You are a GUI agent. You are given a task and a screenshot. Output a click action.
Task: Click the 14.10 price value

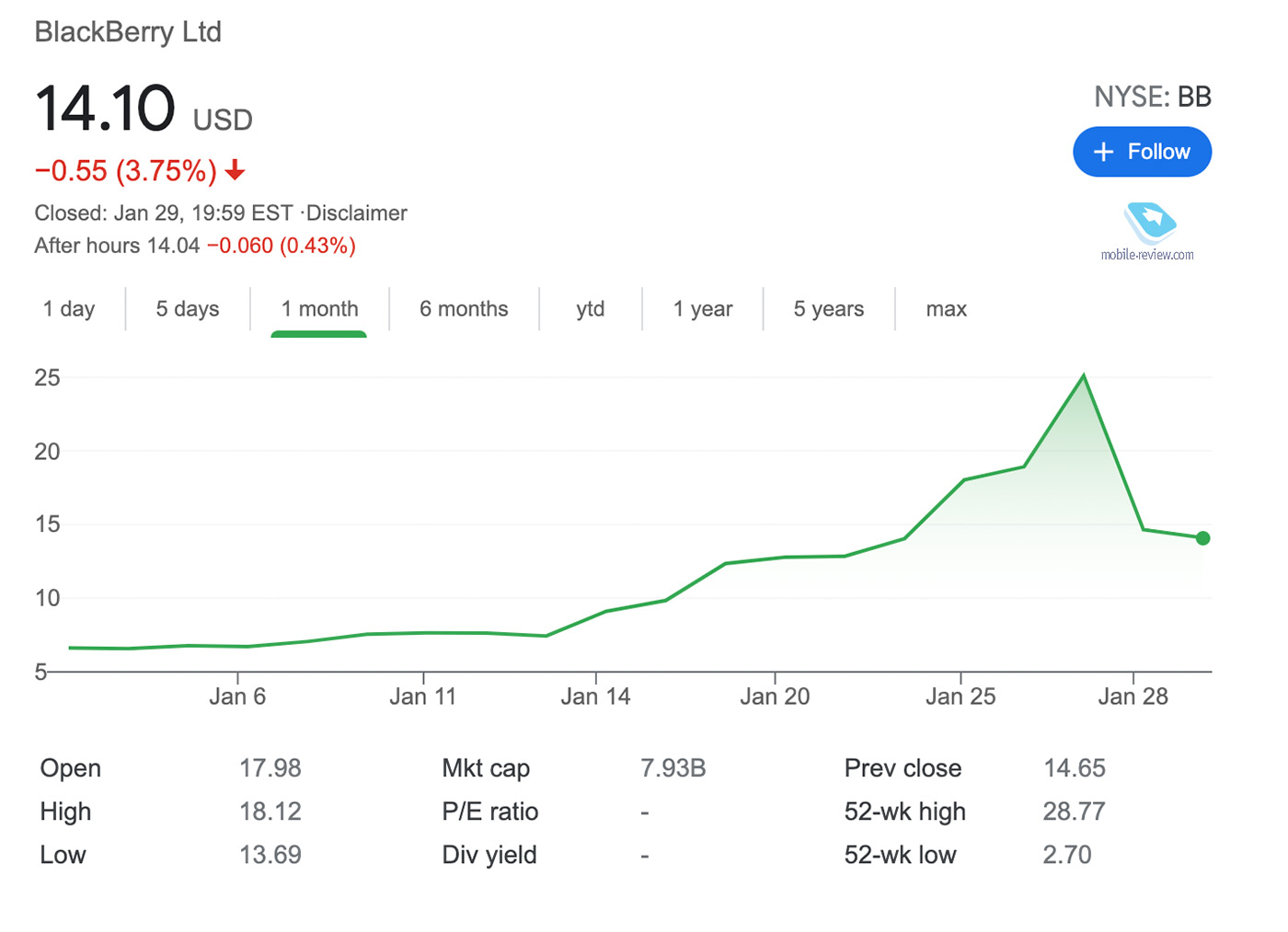(x=105, y=109)
